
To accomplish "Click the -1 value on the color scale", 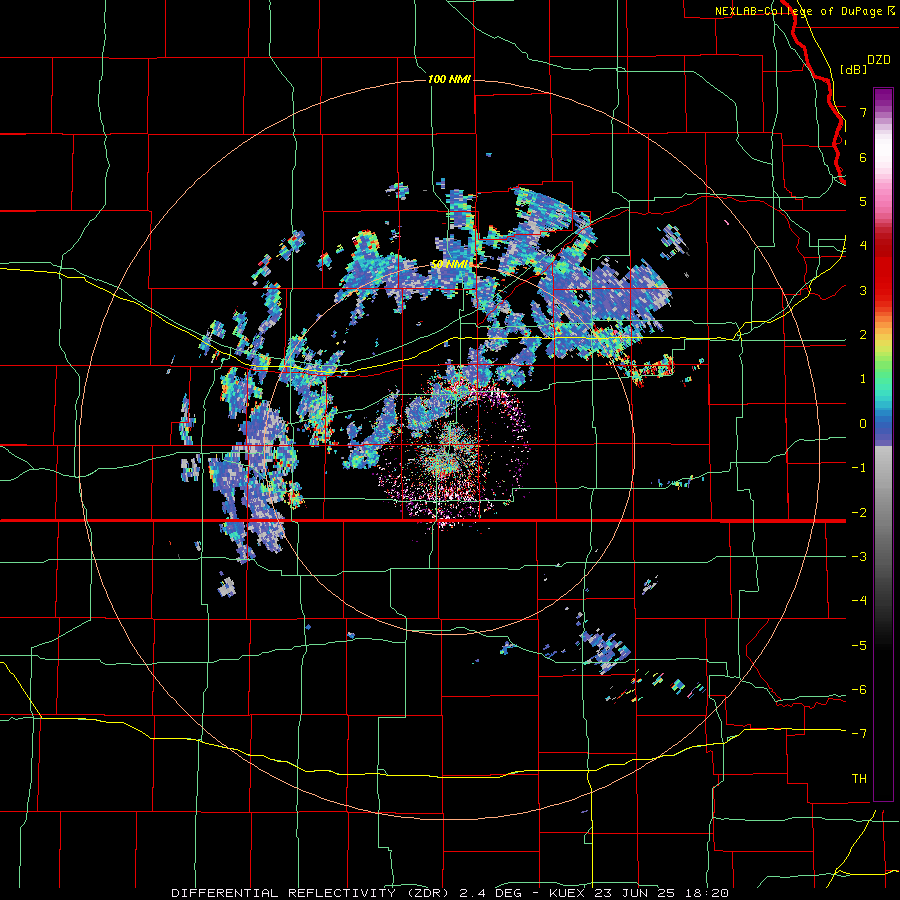I will (x=859, y=468).
